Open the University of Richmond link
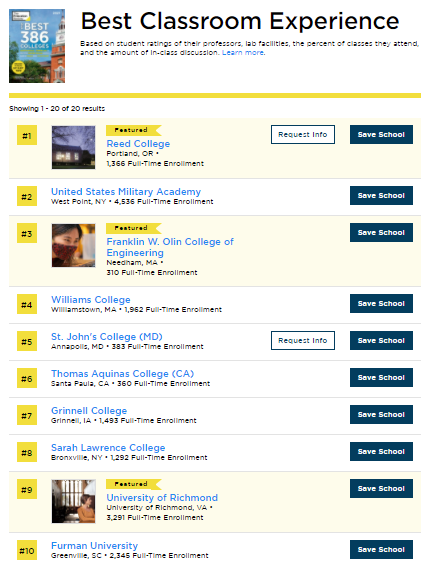 coord(162,498)
